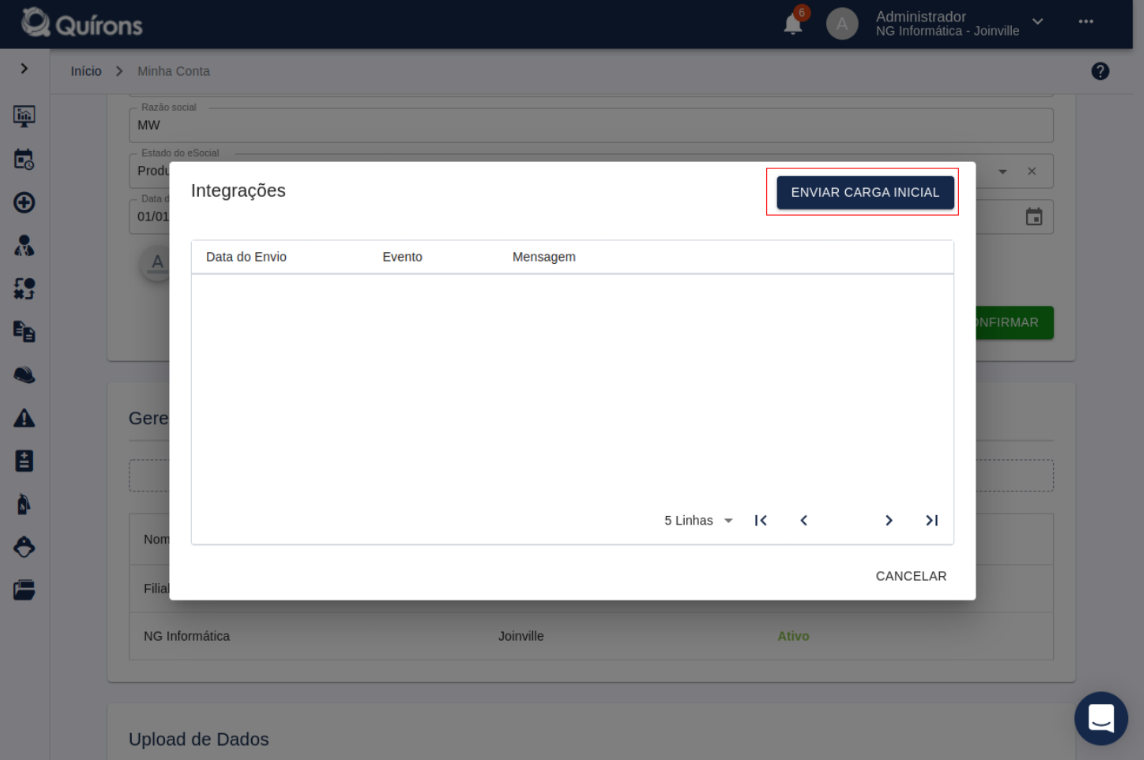Image resolution: width=1144 pixels, height=760 pixels.
Task: Sort by Data do Envio column
Action: pos(246,257)
